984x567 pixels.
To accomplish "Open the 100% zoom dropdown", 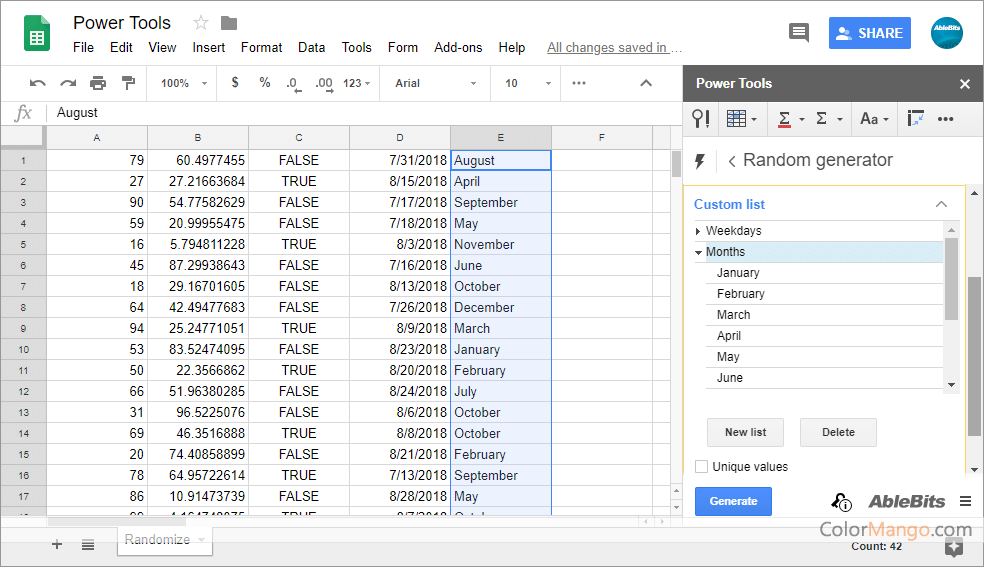I will [x=184, y=83].
